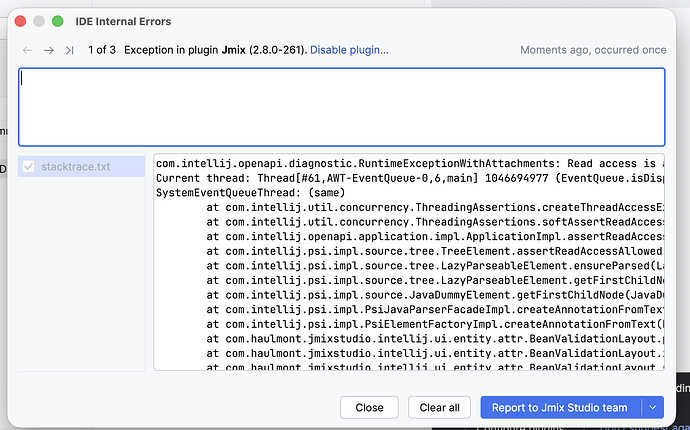
Task: Go to previous error with back arrow
Action: (28, 50)
